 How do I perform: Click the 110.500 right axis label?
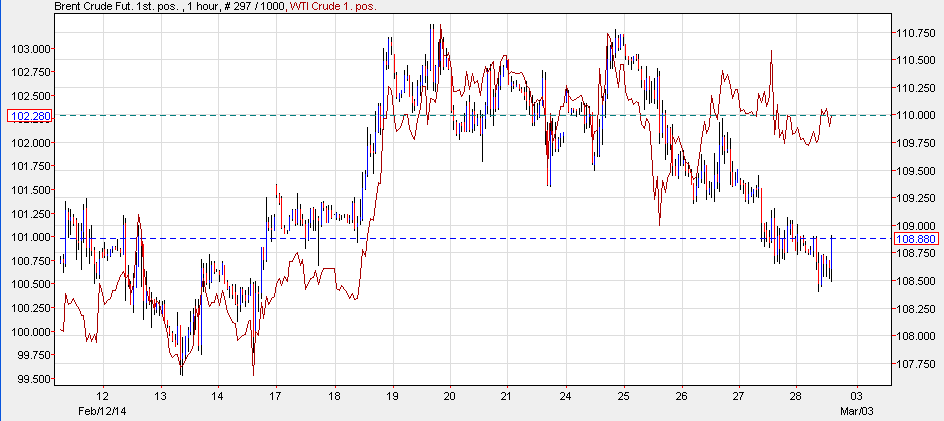pos(915,60)
